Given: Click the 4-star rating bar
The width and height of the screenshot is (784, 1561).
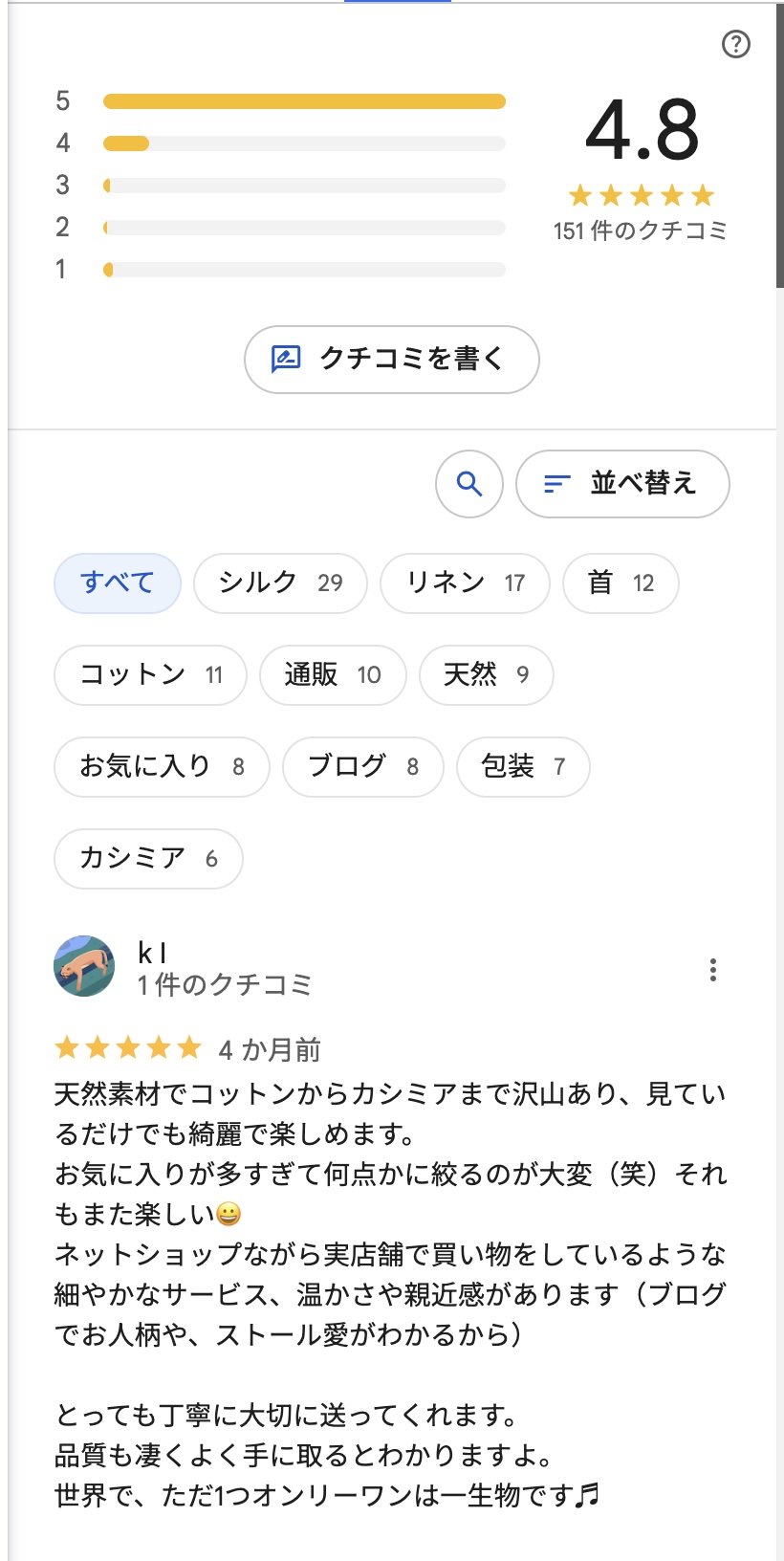Looking at the screenshot, I should (x=304, y=143).
